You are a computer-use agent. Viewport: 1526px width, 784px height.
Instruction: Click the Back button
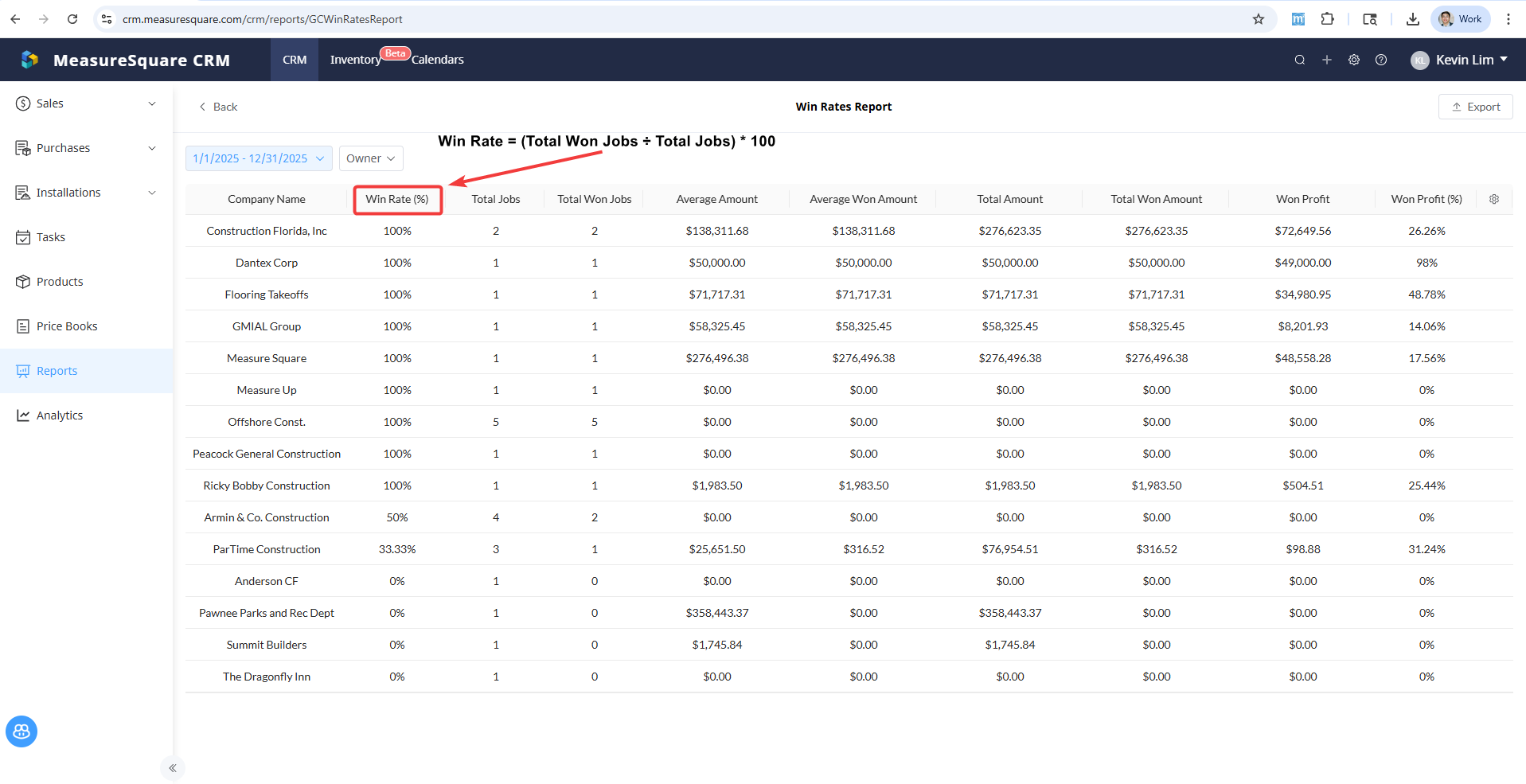point(218,107)
